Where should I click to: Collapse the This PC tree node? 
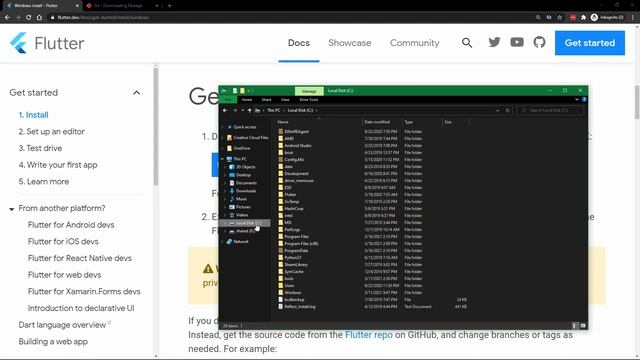pyautogui.click(x=222, y=159)
